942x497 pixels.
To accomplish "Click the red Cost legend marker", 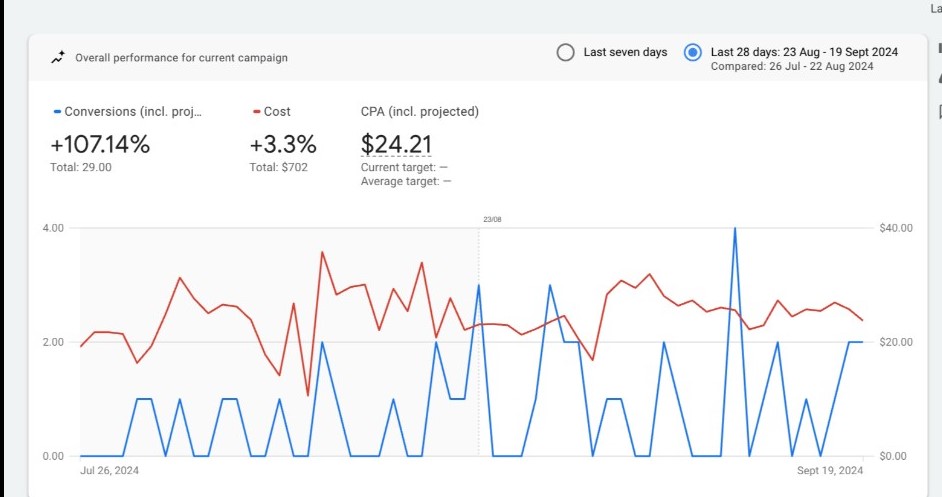I will (x=257, y=112).
